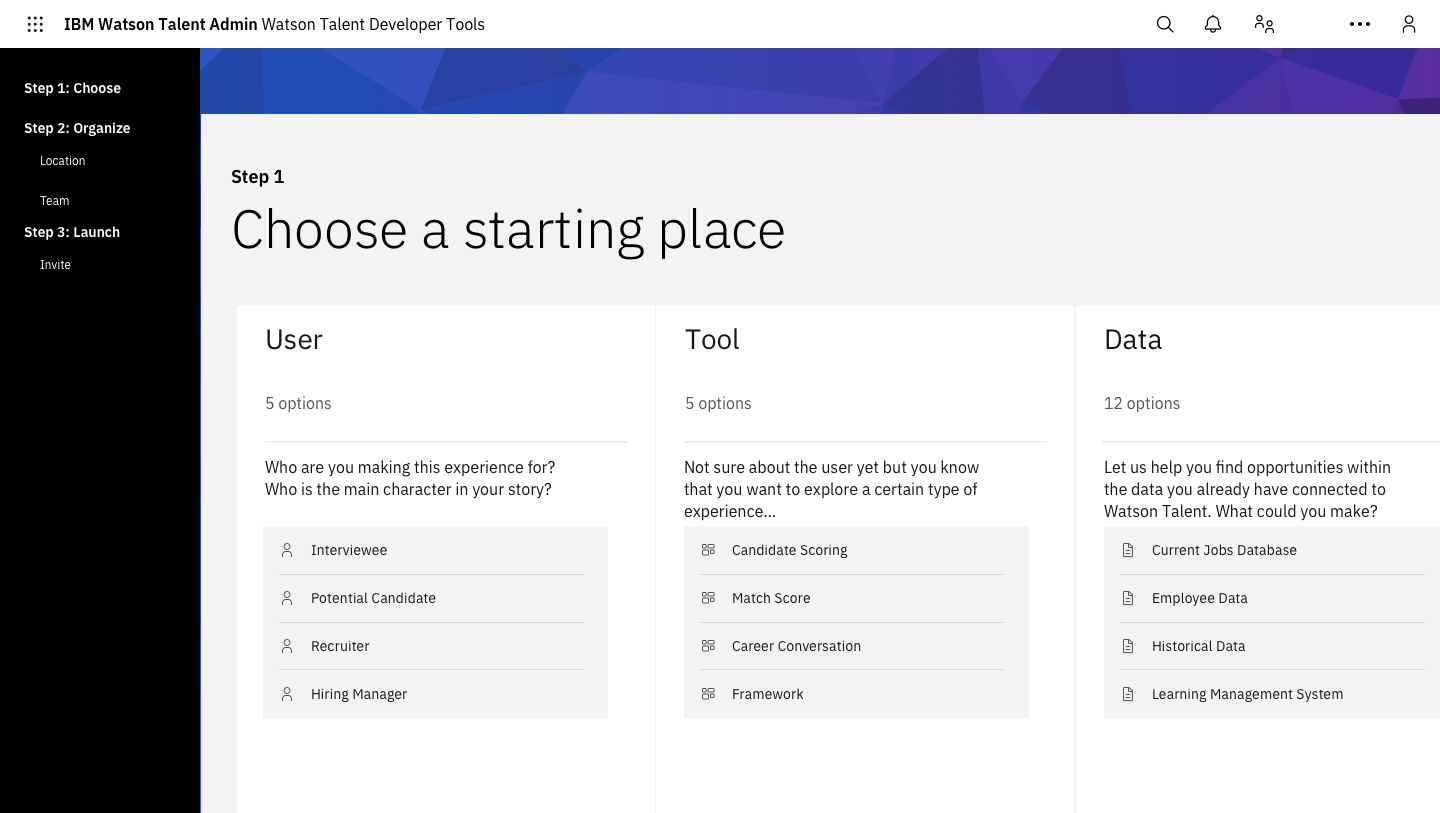Click the Tool card heading
This screenshot has height=813, width=1440.
[712, 339]
